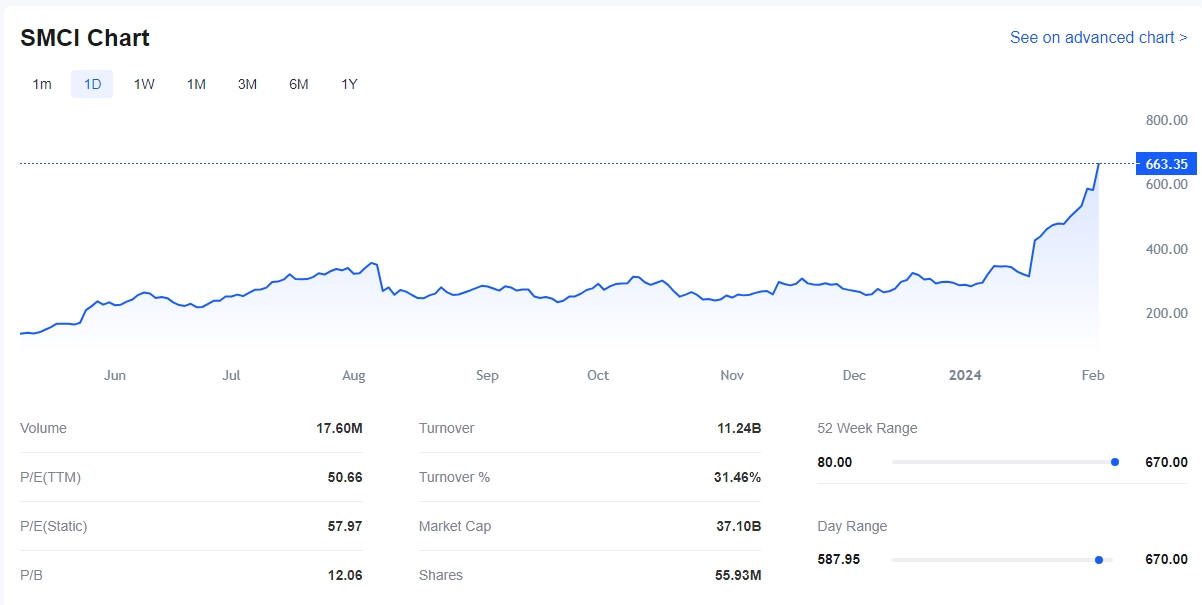Click the SMCI Chart heading
This screenshot has width=1202, height=605.
[x=85, y=38]
